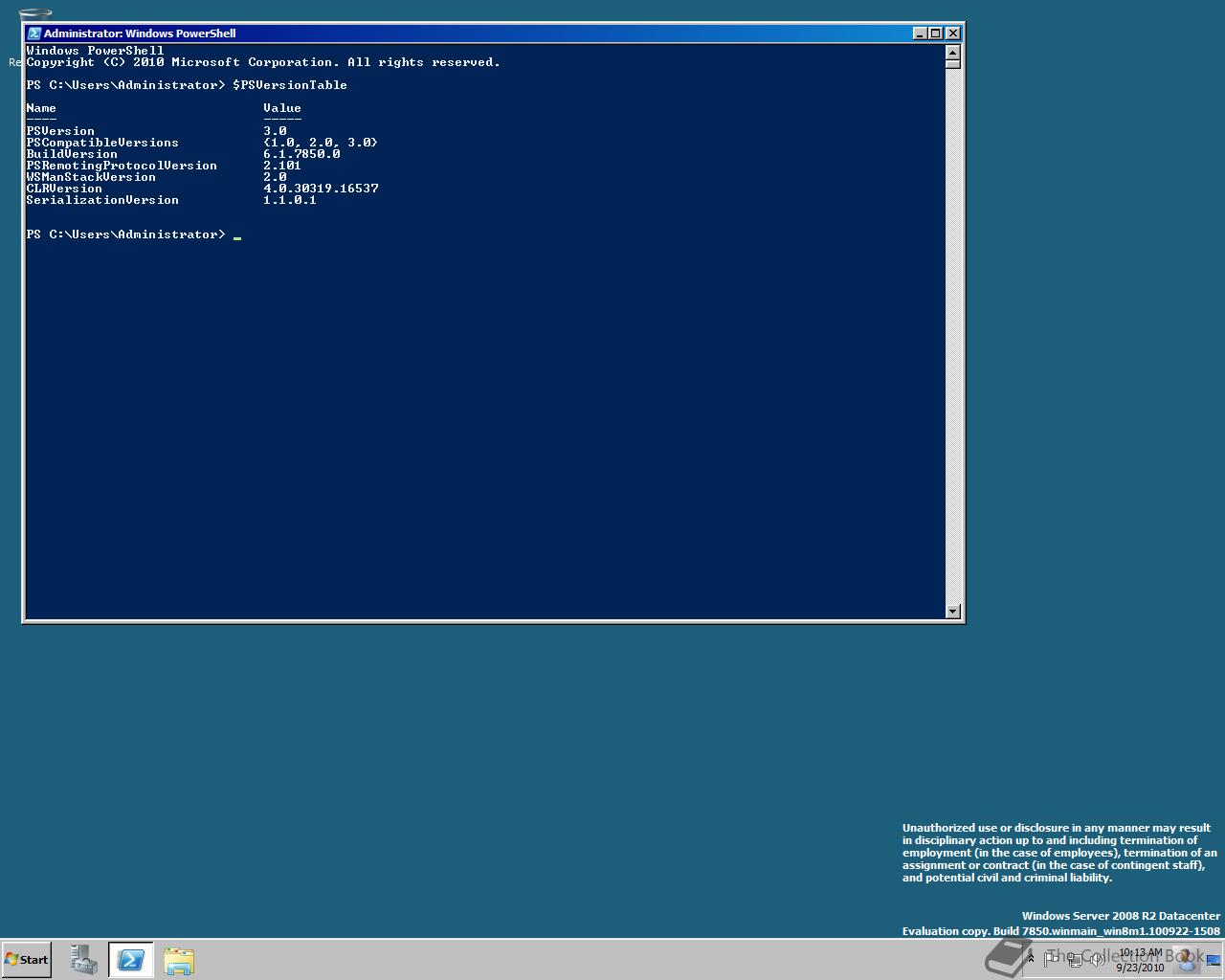Open the Start menu
The width and height of the screenshot is (1225, 980).
(26, 960)
